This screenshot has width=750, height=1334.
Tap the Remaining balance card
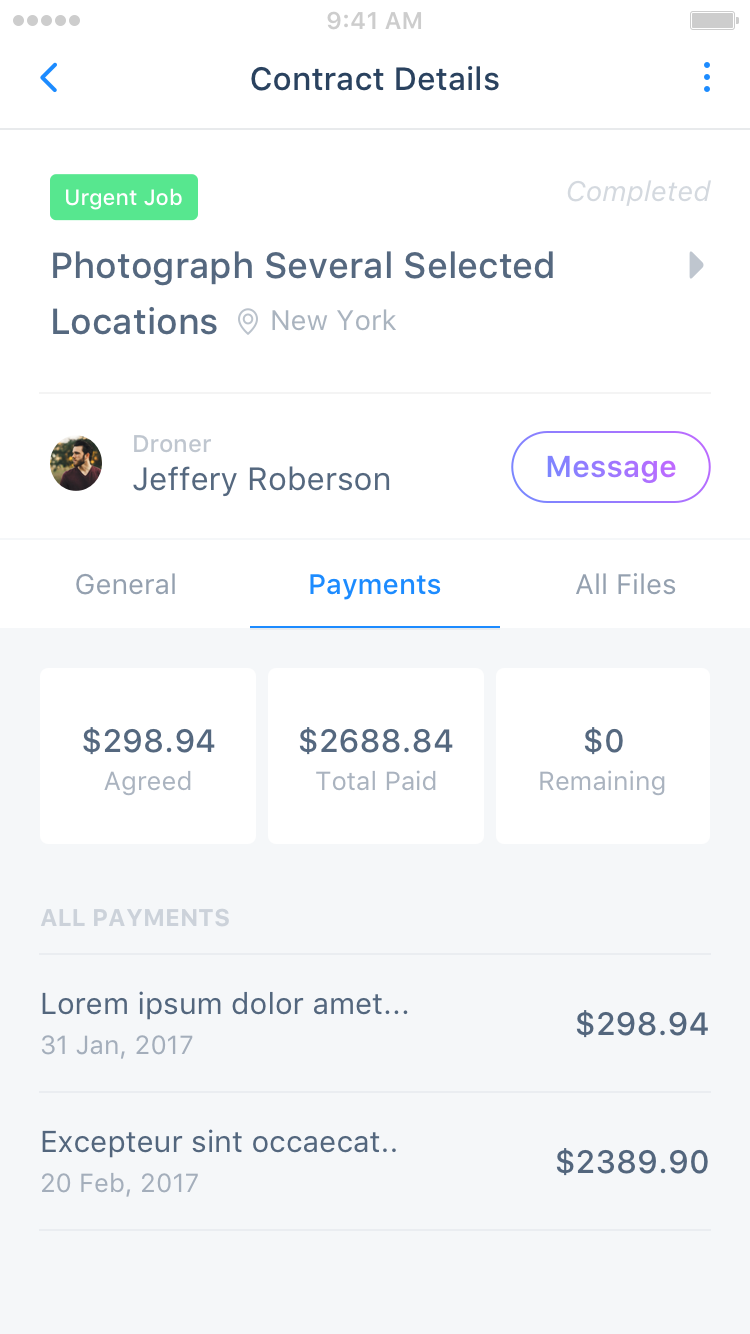point(603,756)
